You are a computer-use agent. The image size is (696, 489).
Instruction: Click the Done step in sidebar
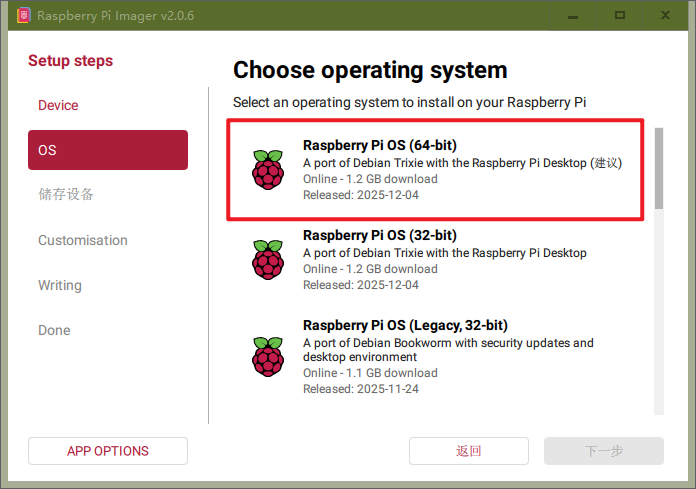(54, 330)
